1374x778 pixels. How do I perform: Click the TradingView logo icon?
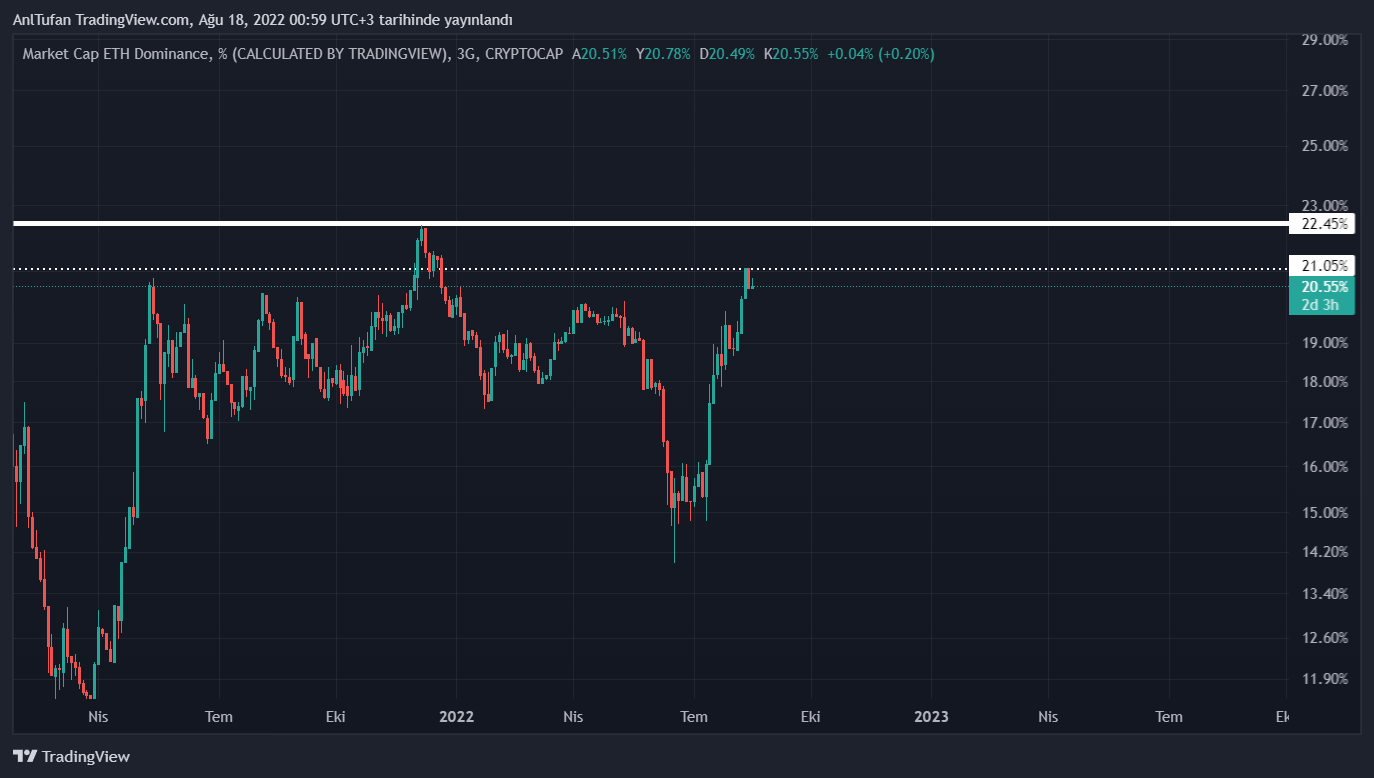tap(25, 757)
